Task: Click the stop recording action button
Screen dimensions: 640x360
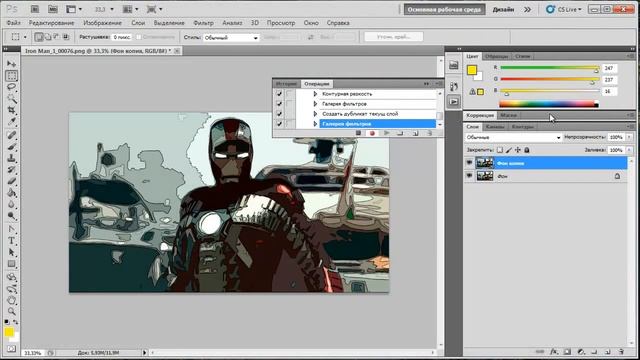Action: click(x=358, y=133)
